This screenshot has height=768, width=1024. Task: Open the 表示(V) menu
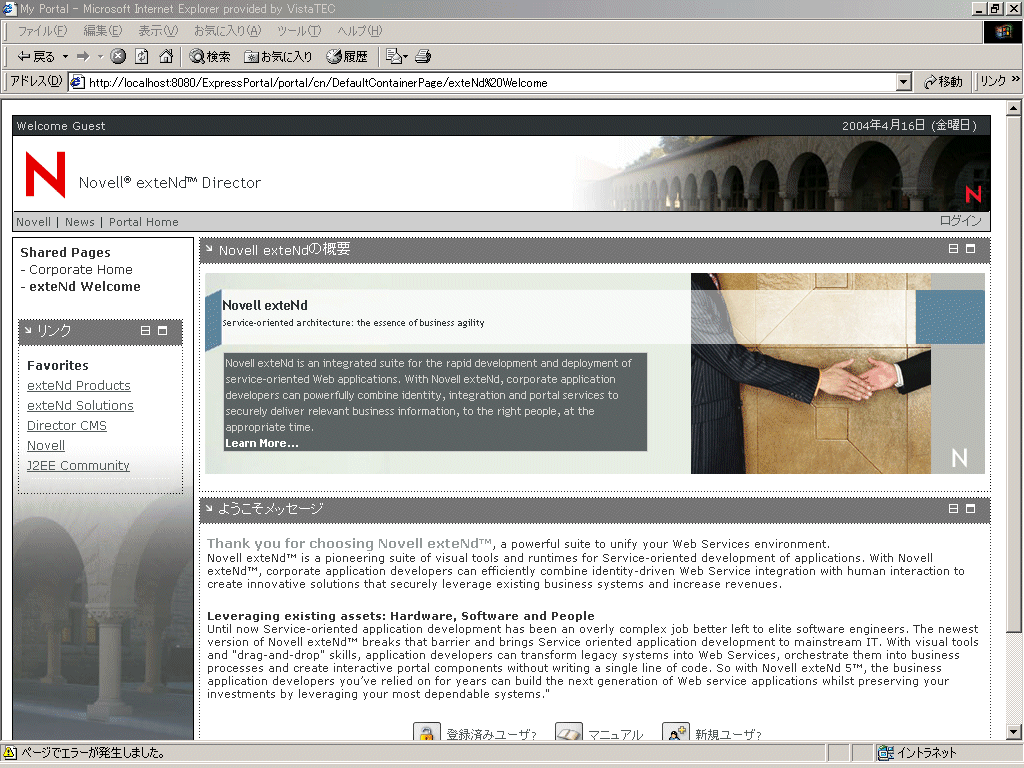coord(158,31)
